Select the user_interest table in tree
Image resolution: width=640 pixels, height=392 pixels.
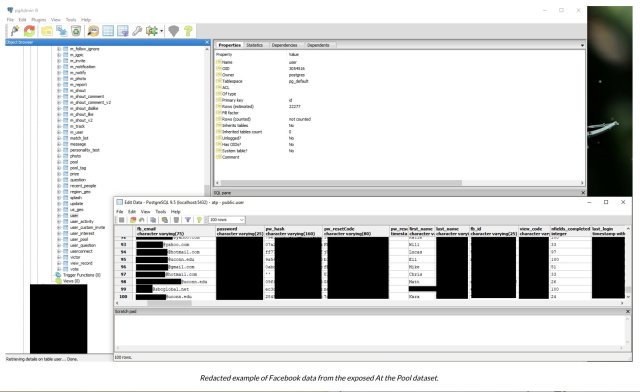(82, 233)
